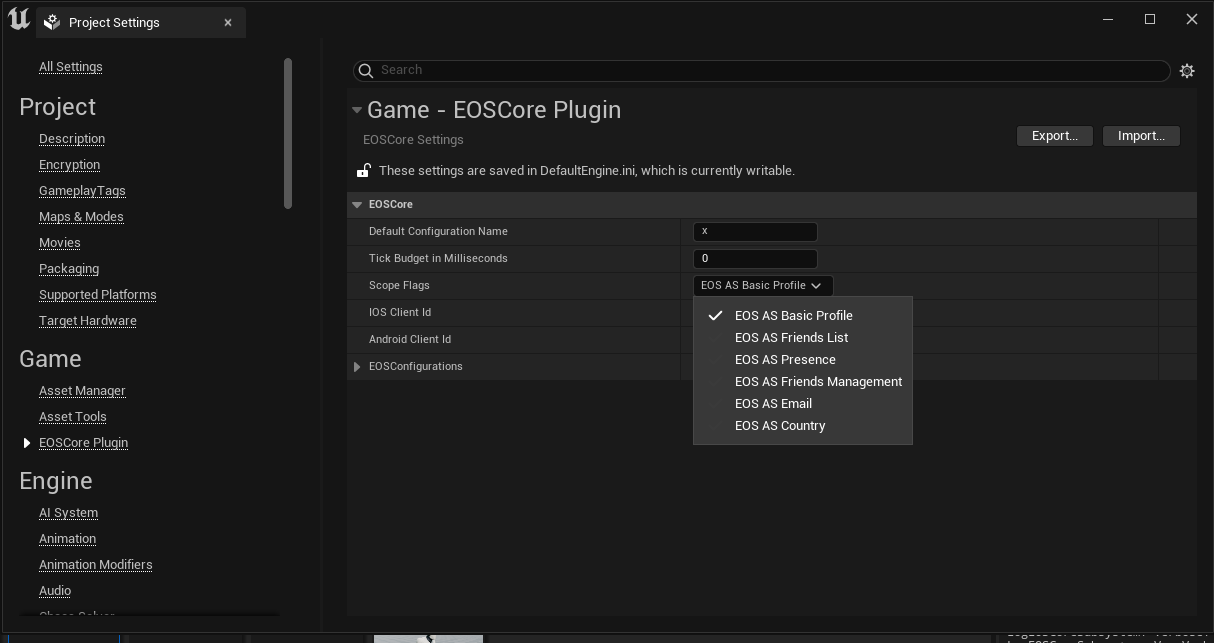Viewport: 1214px width, 643px height.
Task: Click the Export button
Action: [x=1054, y=136]
